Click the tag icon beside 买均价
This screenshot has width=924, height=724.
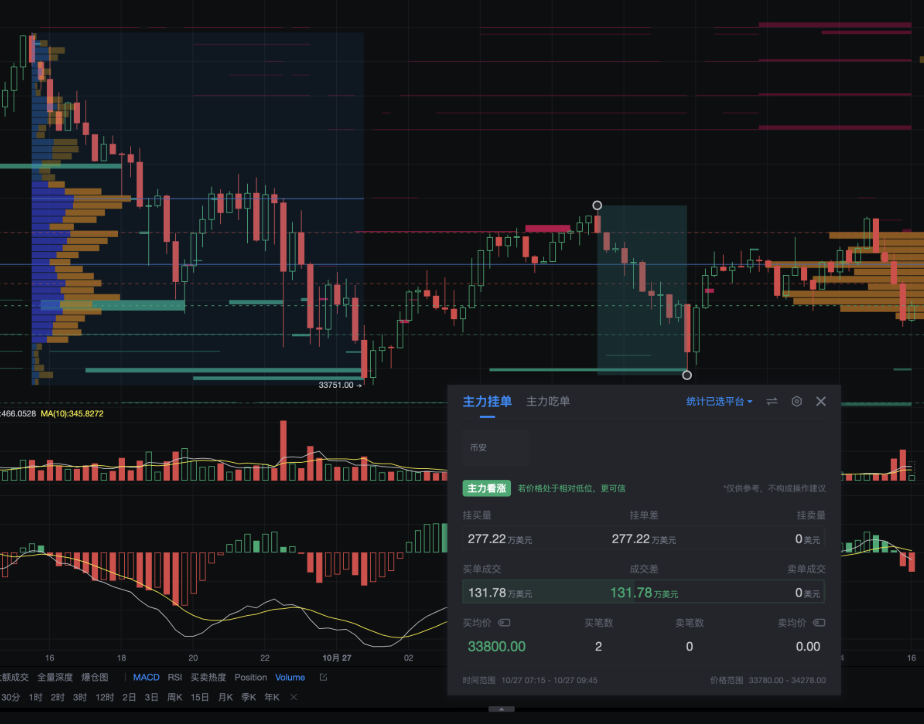click(x=504, y=622)
